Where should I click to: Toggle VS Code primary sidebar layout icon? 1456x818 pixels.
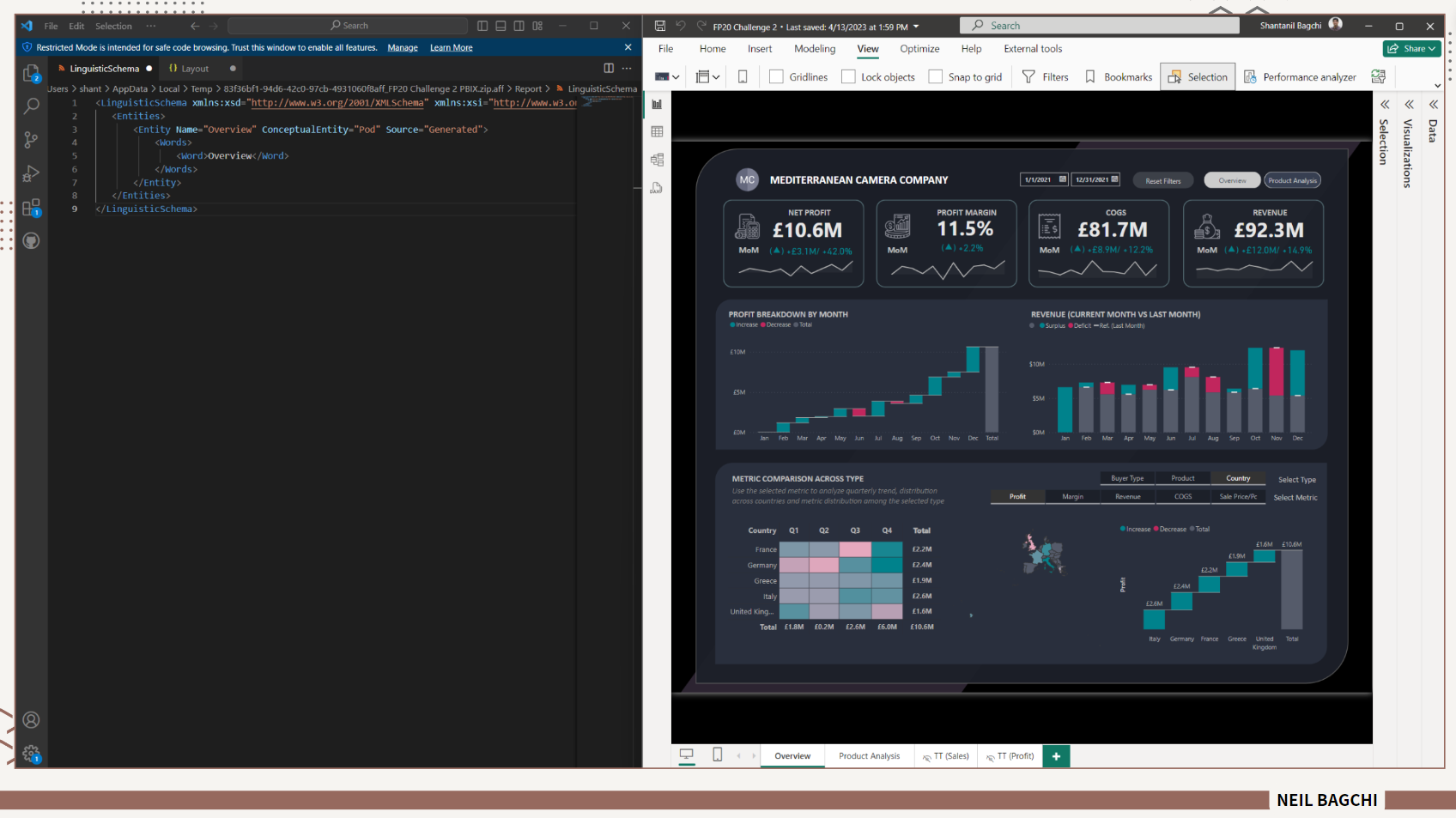click(x=482, y=26)
